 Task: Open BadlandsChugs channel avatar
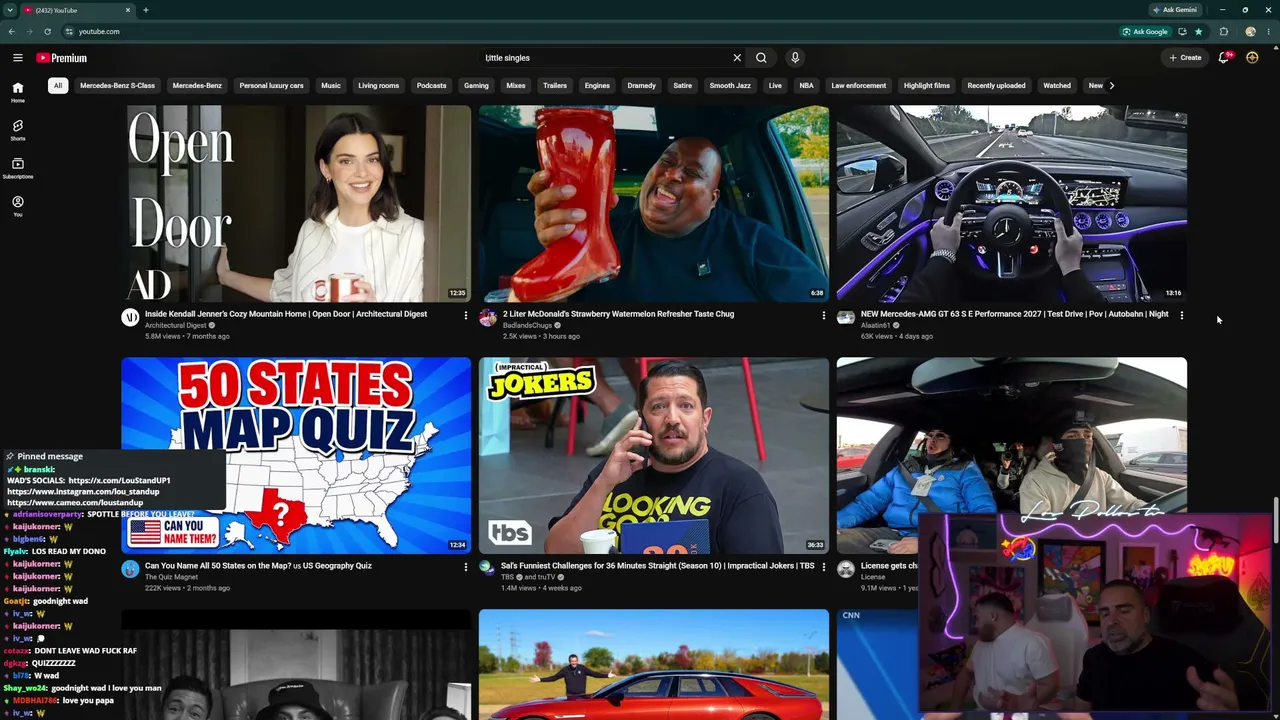[x=488, y=318]
